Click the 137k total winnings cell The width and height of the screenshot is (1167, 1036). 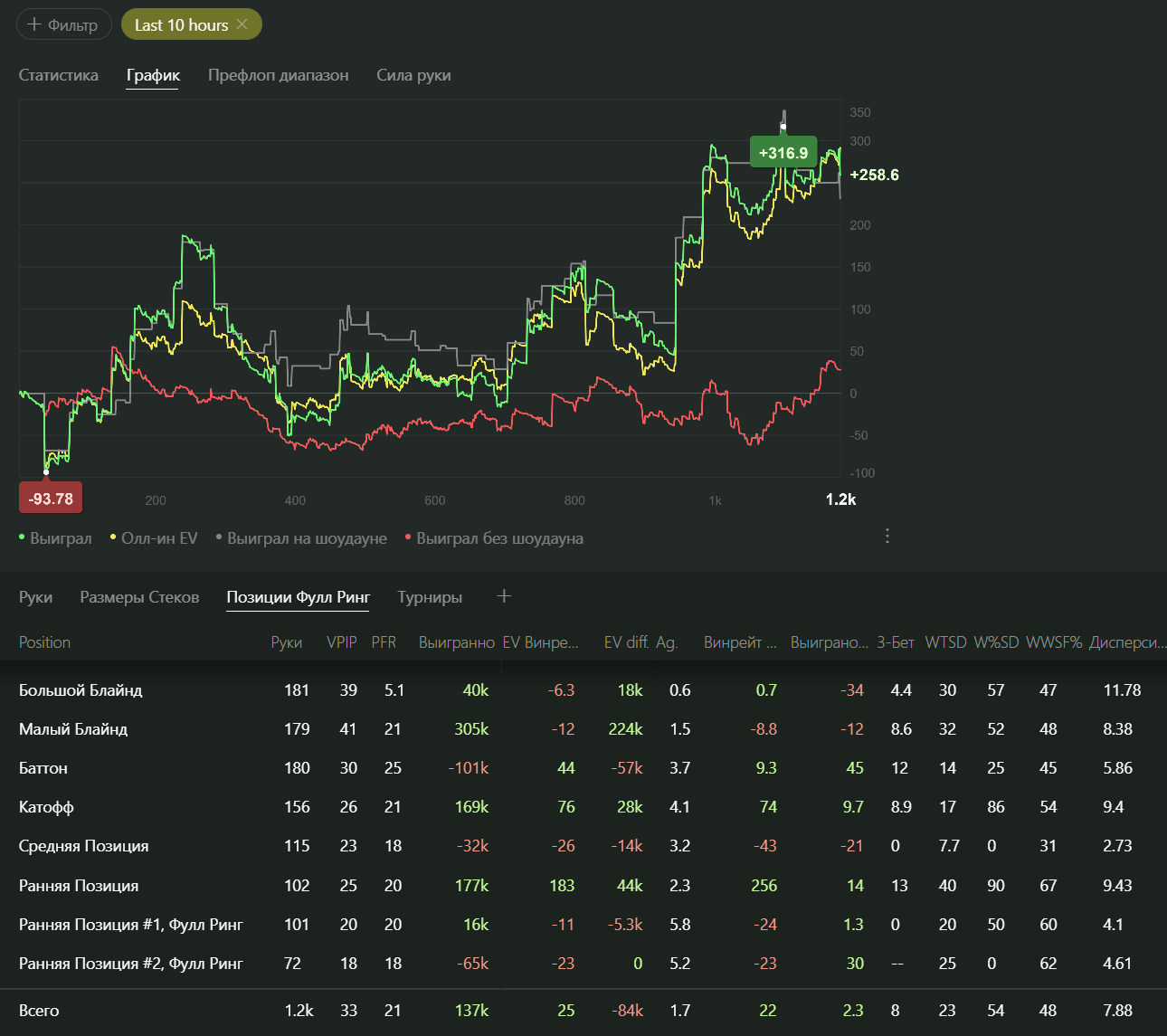(x=471, y=1011)
